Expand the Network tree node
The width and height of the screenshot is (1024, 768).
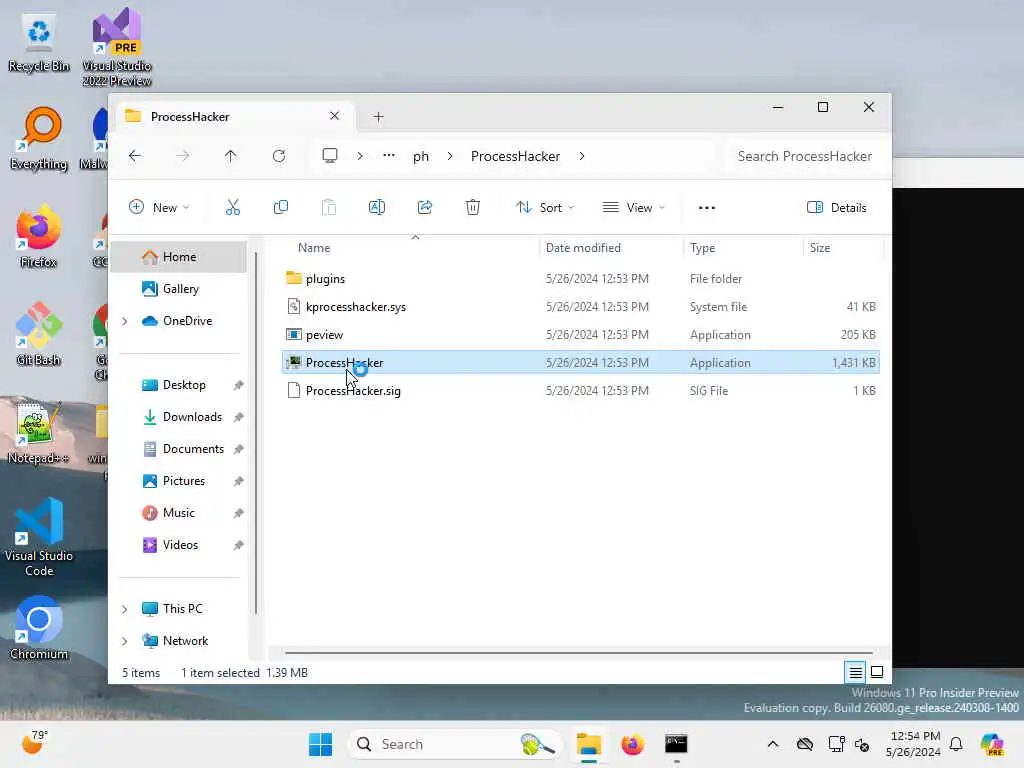(x=125, y=641)
